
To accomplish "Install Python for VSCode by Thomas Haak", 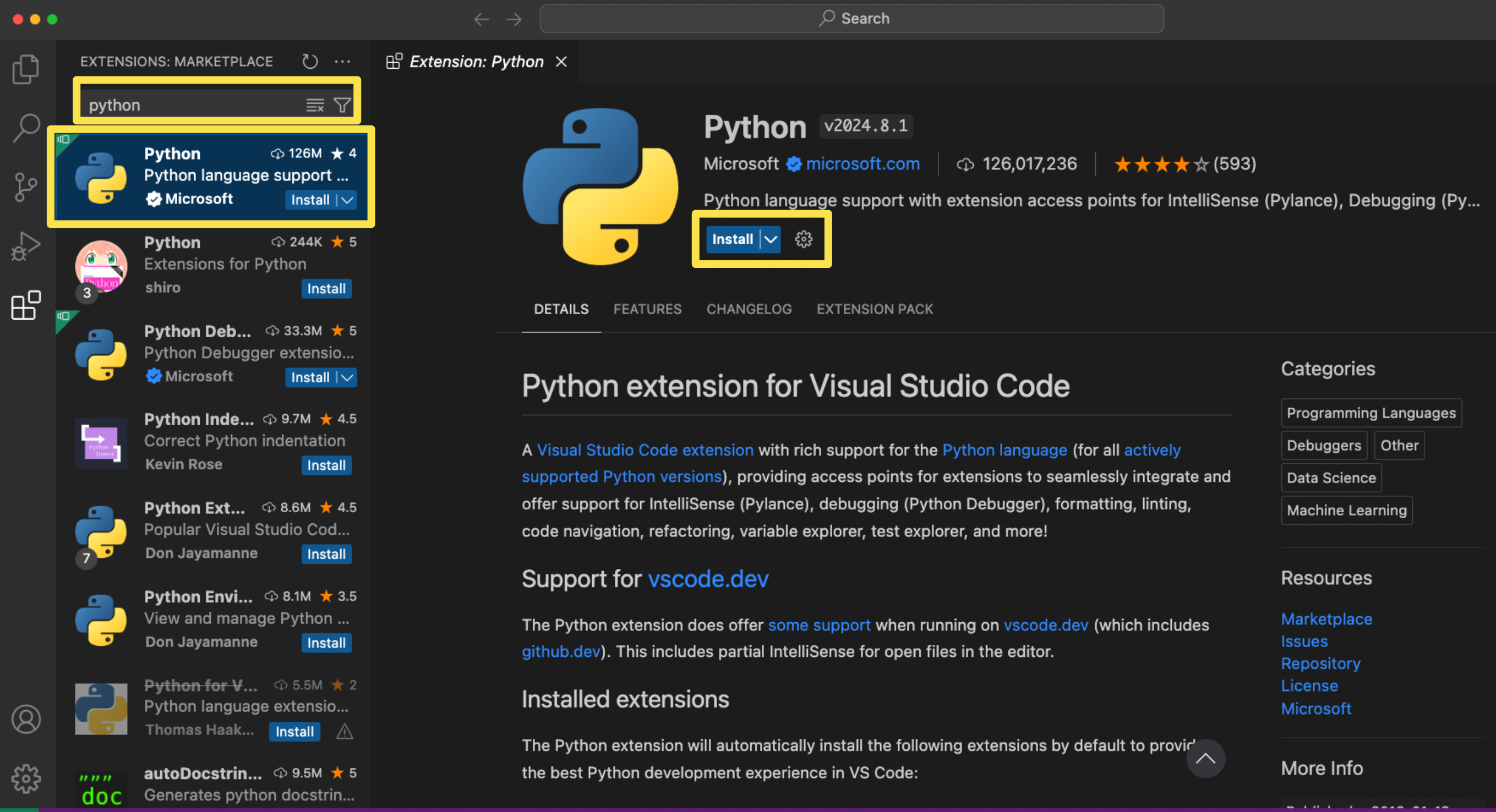I will click(294, 732).
